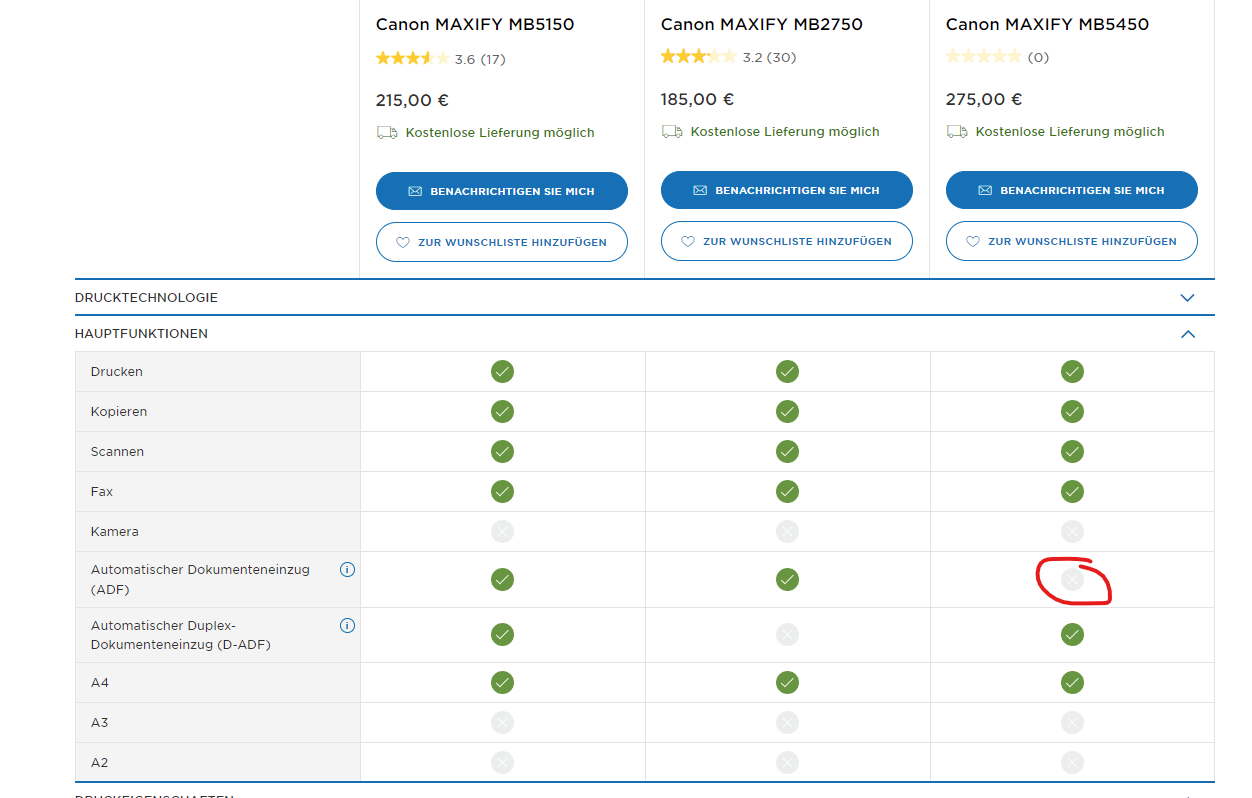Click the grey Kamera cross for MB5150

pyautogui.click(x=502, y=532)
